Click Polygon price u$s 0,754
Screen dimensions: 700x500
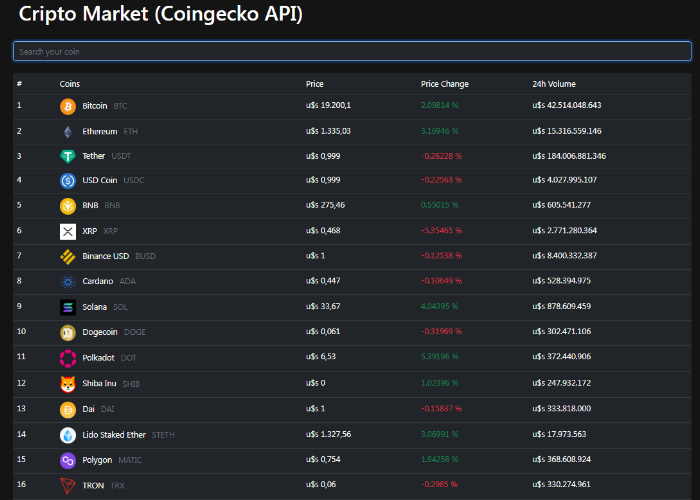click(x=323, y=459)
